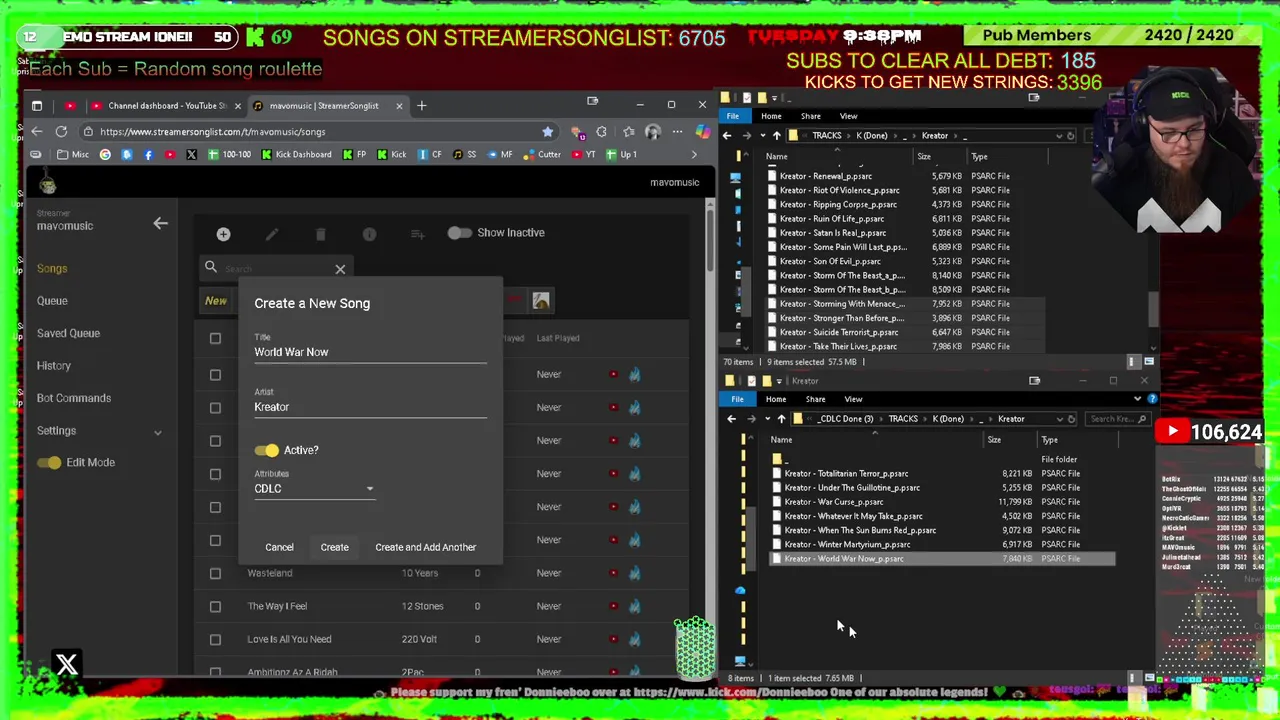
Task: Toggle the Show Inactive switch
Action: 459,233
